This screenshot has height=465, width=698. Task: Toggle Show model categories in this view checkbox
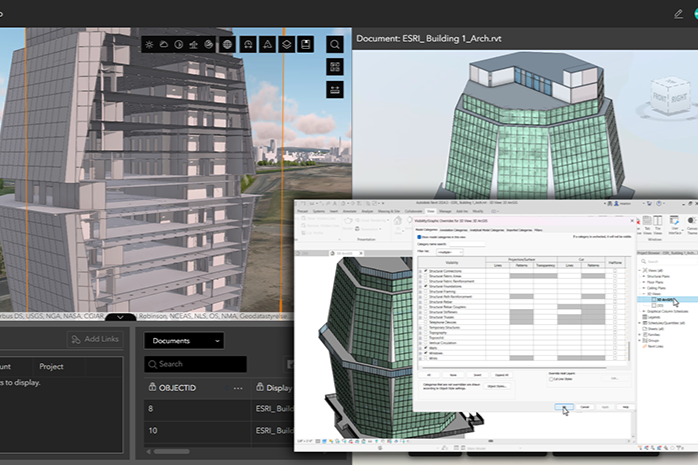(x=419, y=237)
